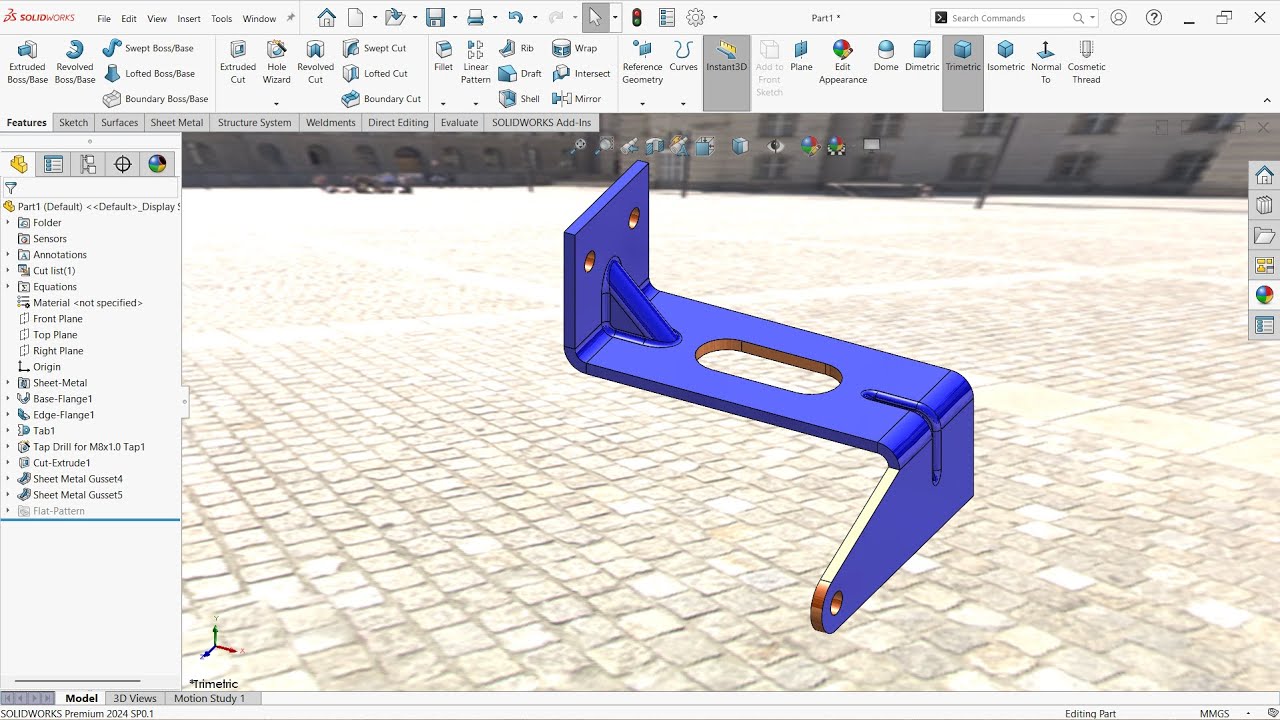
Task: Select the Revolved Boss/Base tool
Action: pyautogui.click(x=74, y=62)
